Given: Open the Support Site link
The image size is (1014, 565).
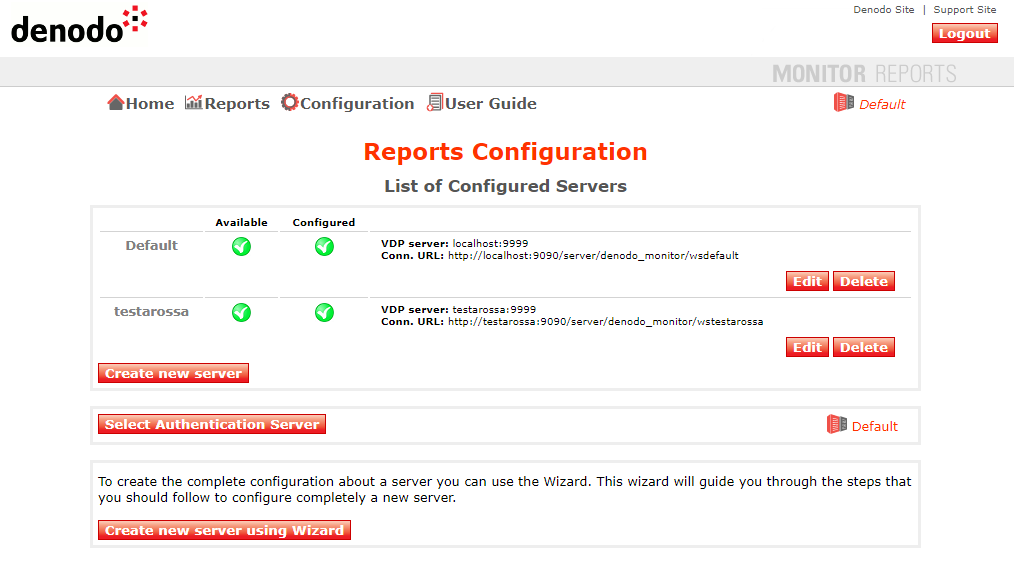Looking at the screenshot, I should pyautogui.click(x=964, y=10).
